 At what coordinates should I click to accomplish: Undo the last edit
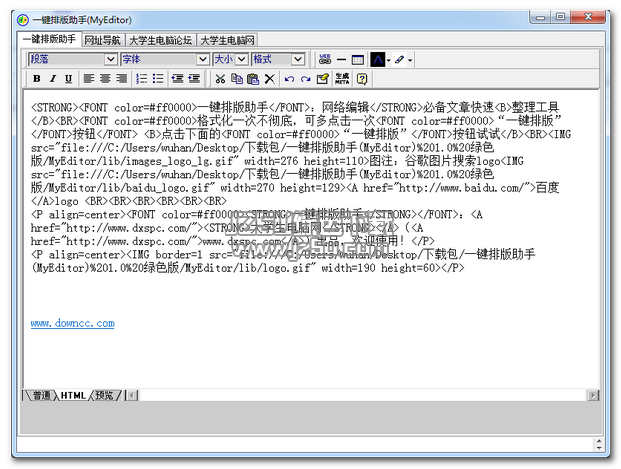coord(289,79)
